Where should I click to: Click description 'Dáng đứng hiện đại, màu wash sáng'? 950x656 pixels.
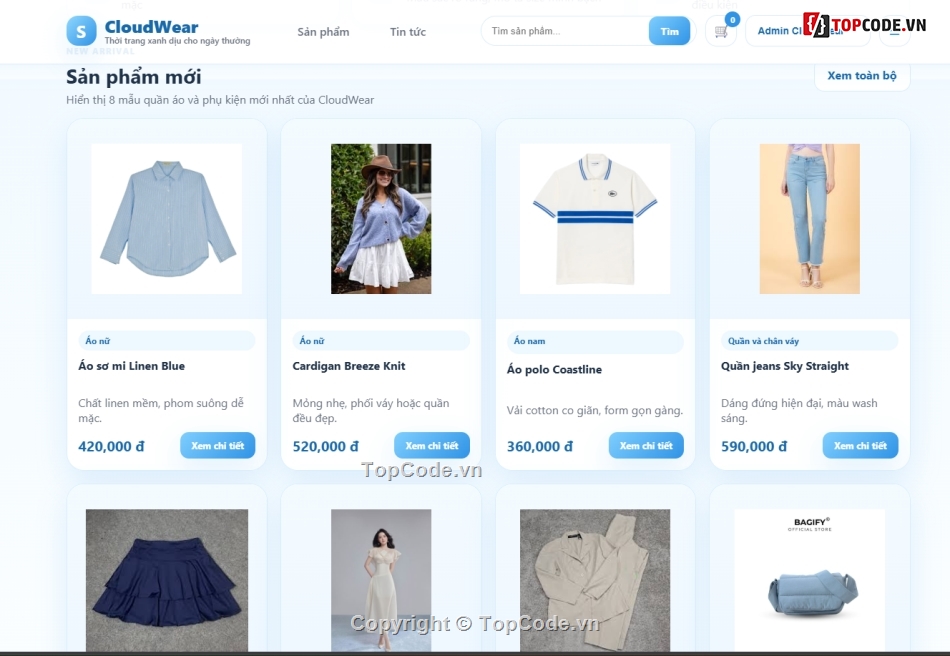pos(799,410)
